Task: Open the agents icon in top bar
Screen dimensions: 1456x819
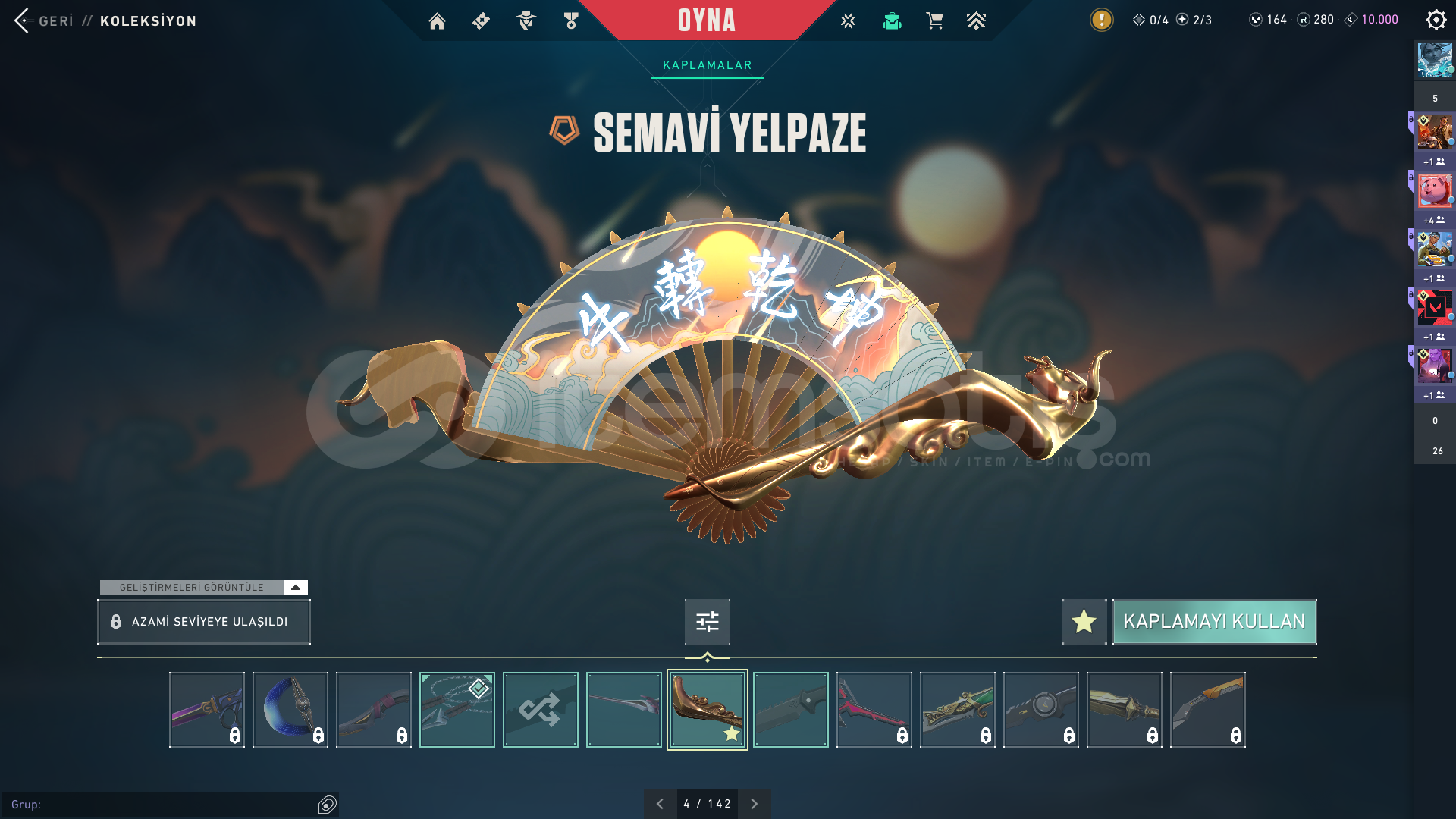Action: (526, 21)
